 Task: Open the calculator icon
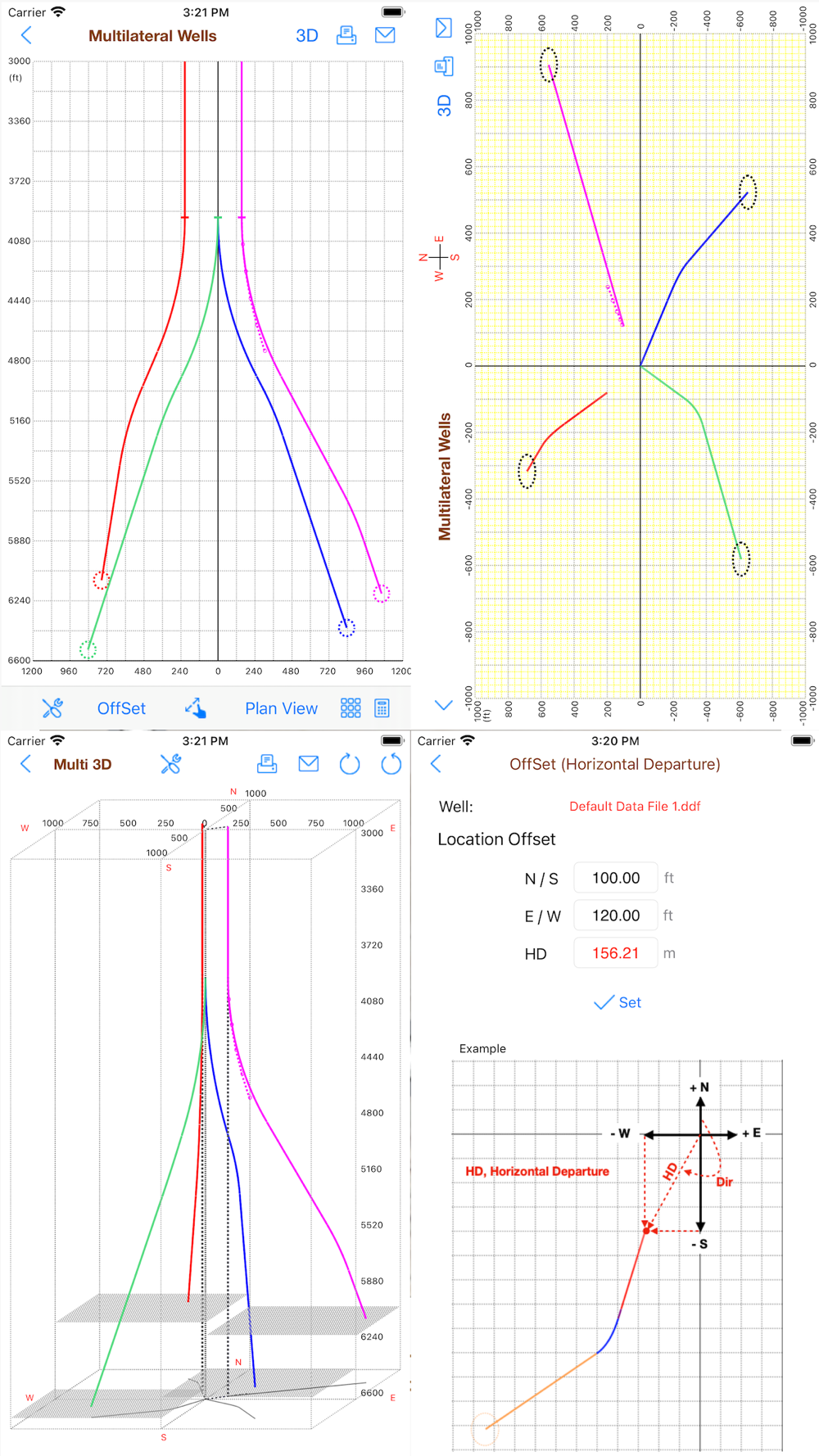pos(382,708)
